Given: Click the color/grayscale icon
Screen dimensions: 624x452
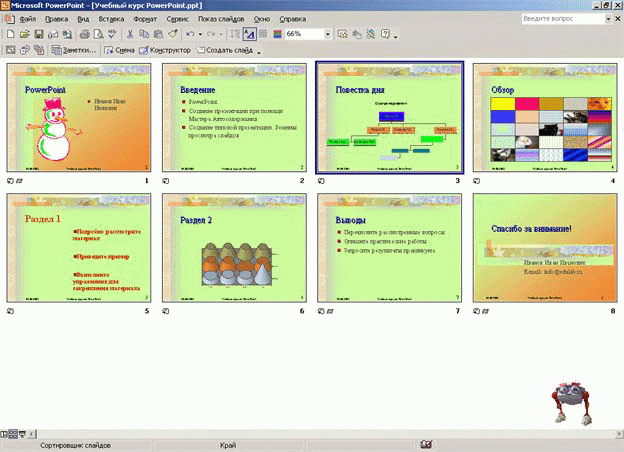Looking at the screenshot, I should click(x=277, y=34).
